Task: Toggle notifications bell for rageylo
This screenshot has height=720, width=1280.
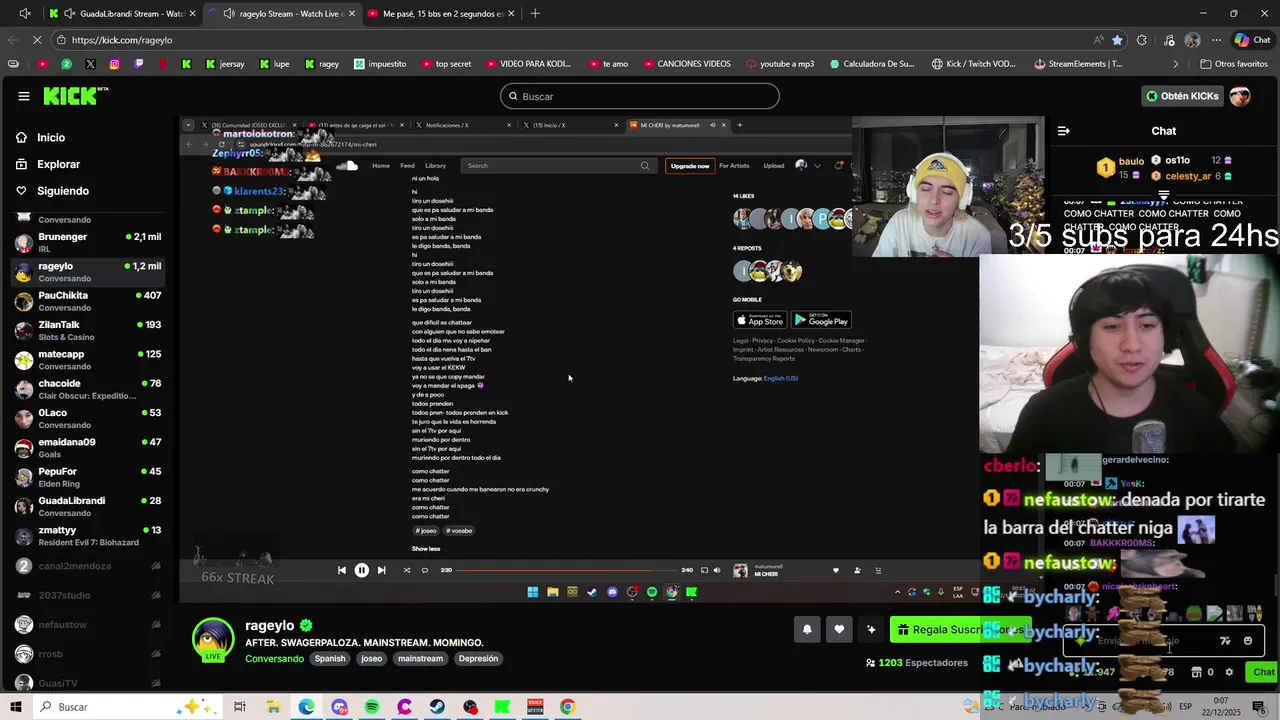Action: 807,629
